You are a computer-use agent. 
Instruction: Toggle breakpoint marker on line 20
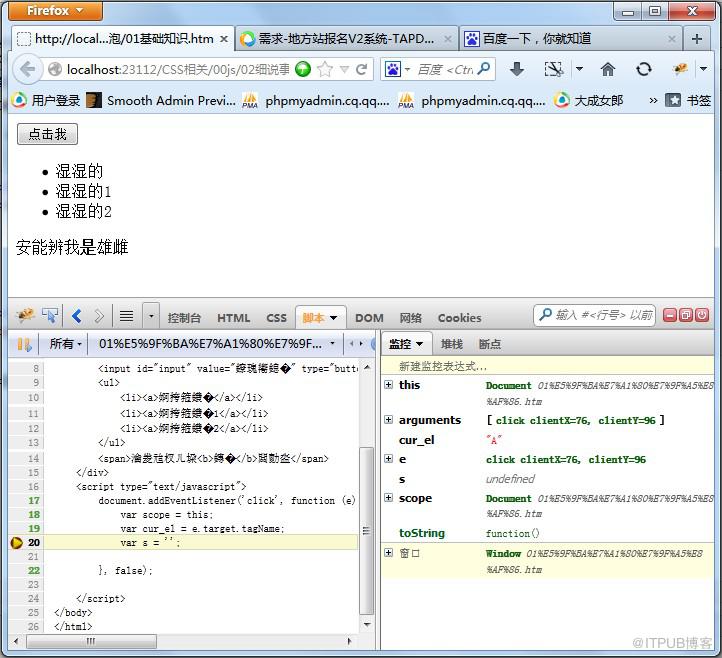coord(17,542)
